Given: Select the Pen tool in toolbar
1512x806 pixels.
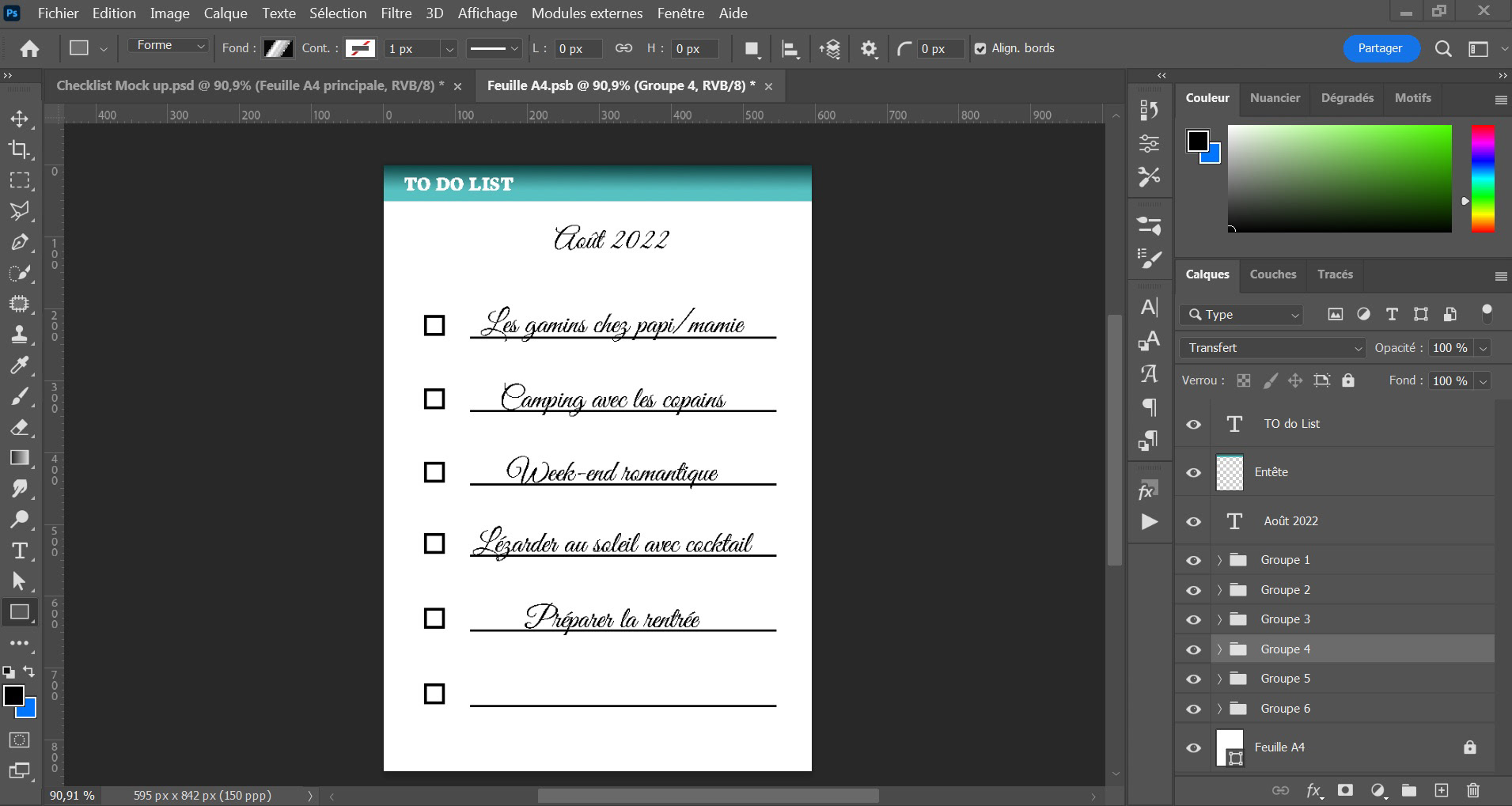Looking at the screenshot, I should click(x=20, y=242).
